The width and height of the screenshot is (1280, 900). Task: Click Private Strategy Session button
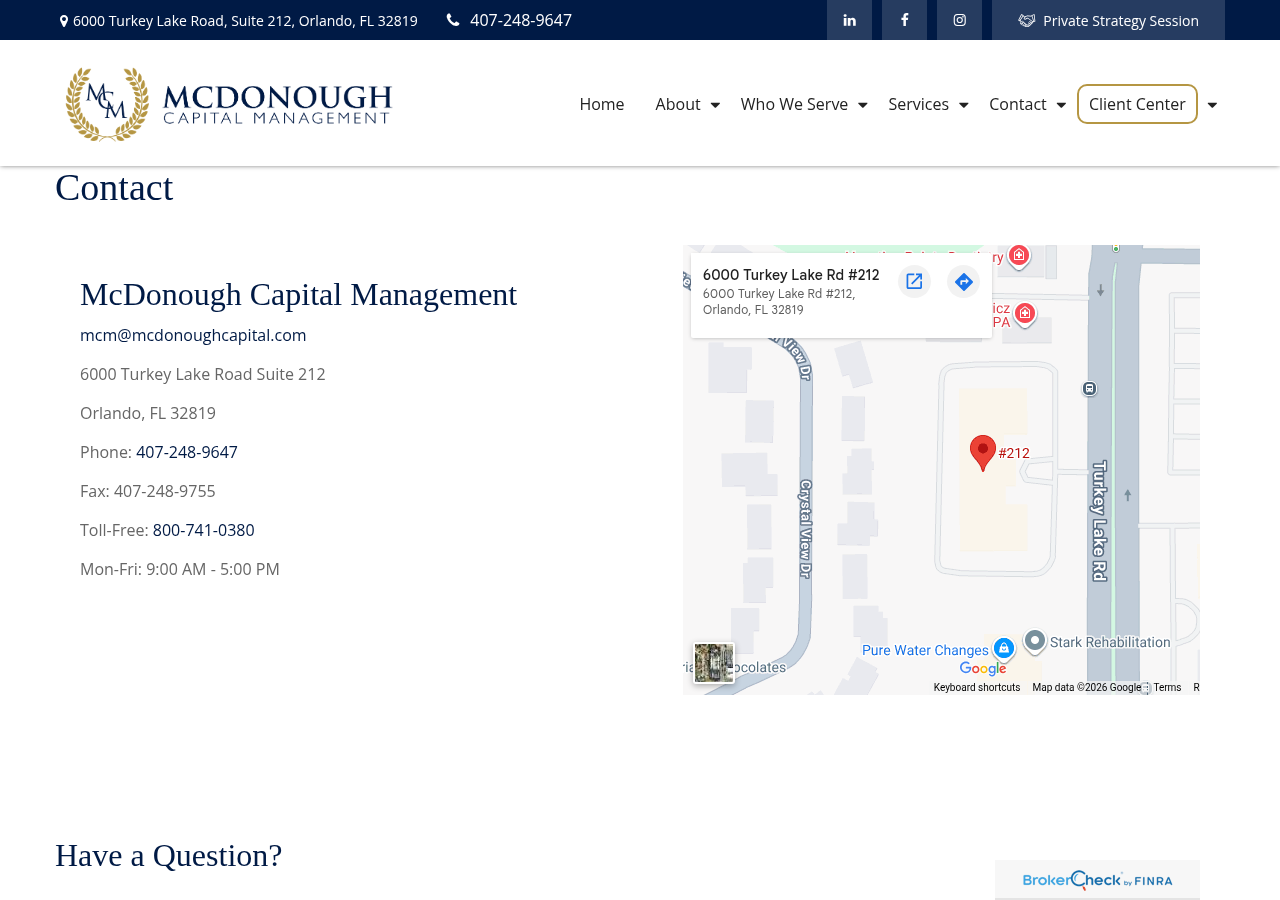coord(1108,20)
